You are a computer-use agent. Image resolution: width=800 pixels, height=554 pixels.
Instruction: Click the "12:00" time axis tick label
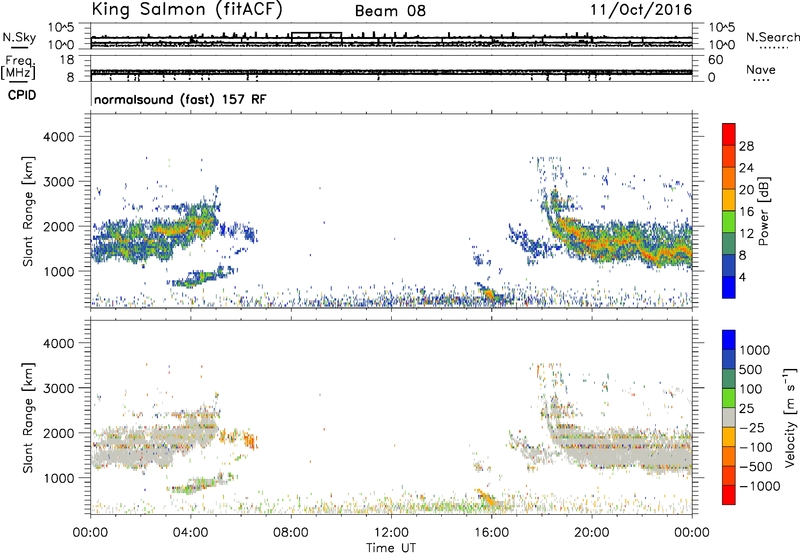click(391, 533)
